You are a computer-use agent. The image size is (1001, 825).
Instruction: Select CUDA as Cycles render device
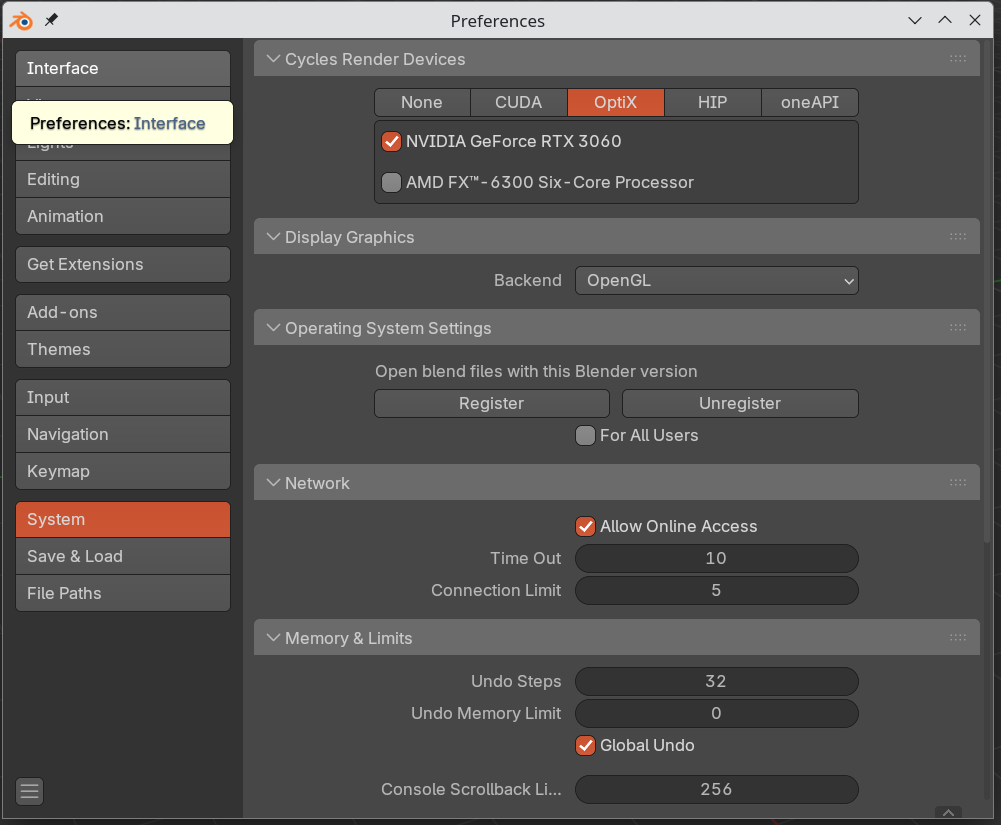[519, 102]
